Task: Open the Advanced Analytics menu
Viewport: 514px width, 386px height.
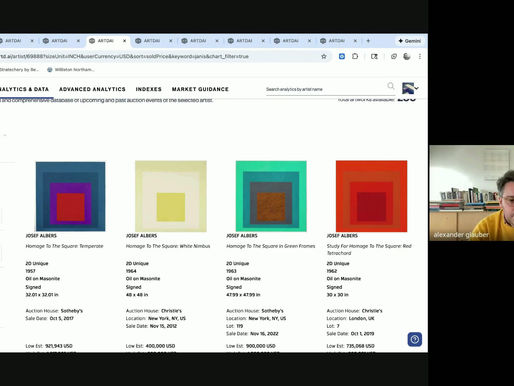Action: [92, 89]
